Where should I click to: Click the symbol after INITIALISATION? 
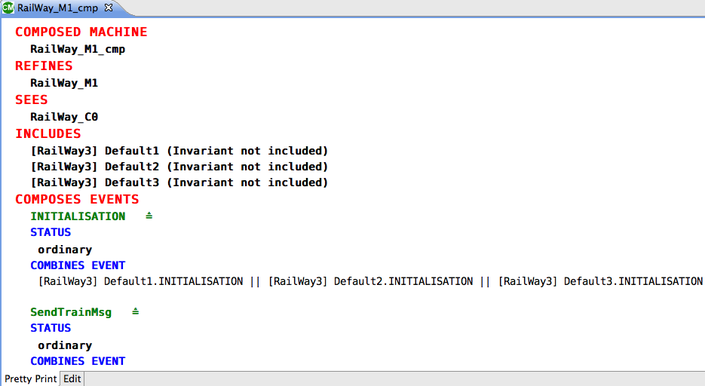pyautogui.click(x=149, y=216)
